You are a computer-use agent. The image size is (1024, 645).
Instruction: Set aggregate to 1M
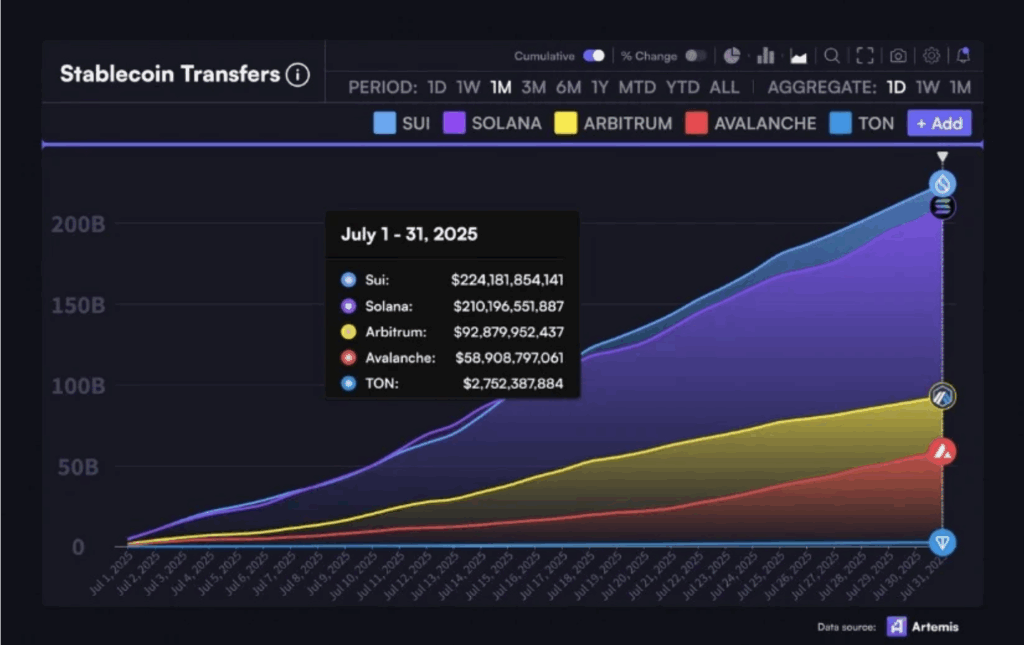point(960,87)
